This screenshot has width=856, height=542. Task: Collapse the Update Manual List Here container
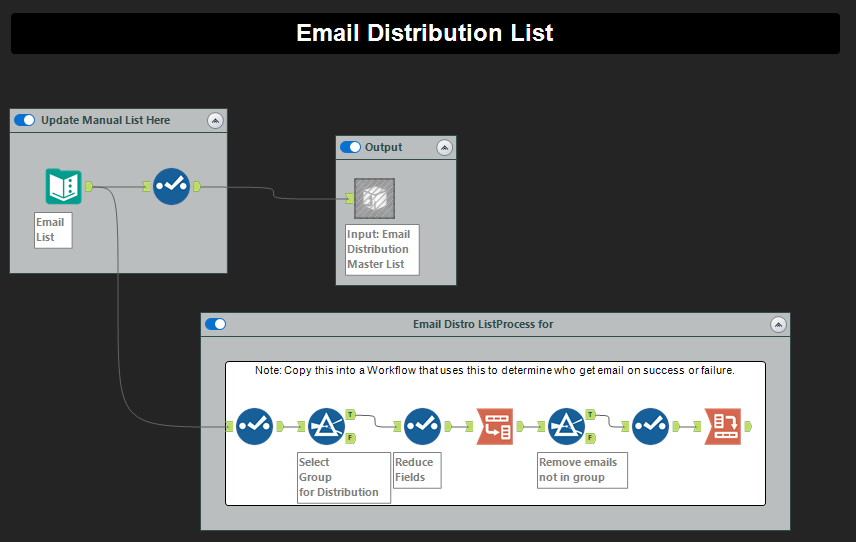point(215,120)
